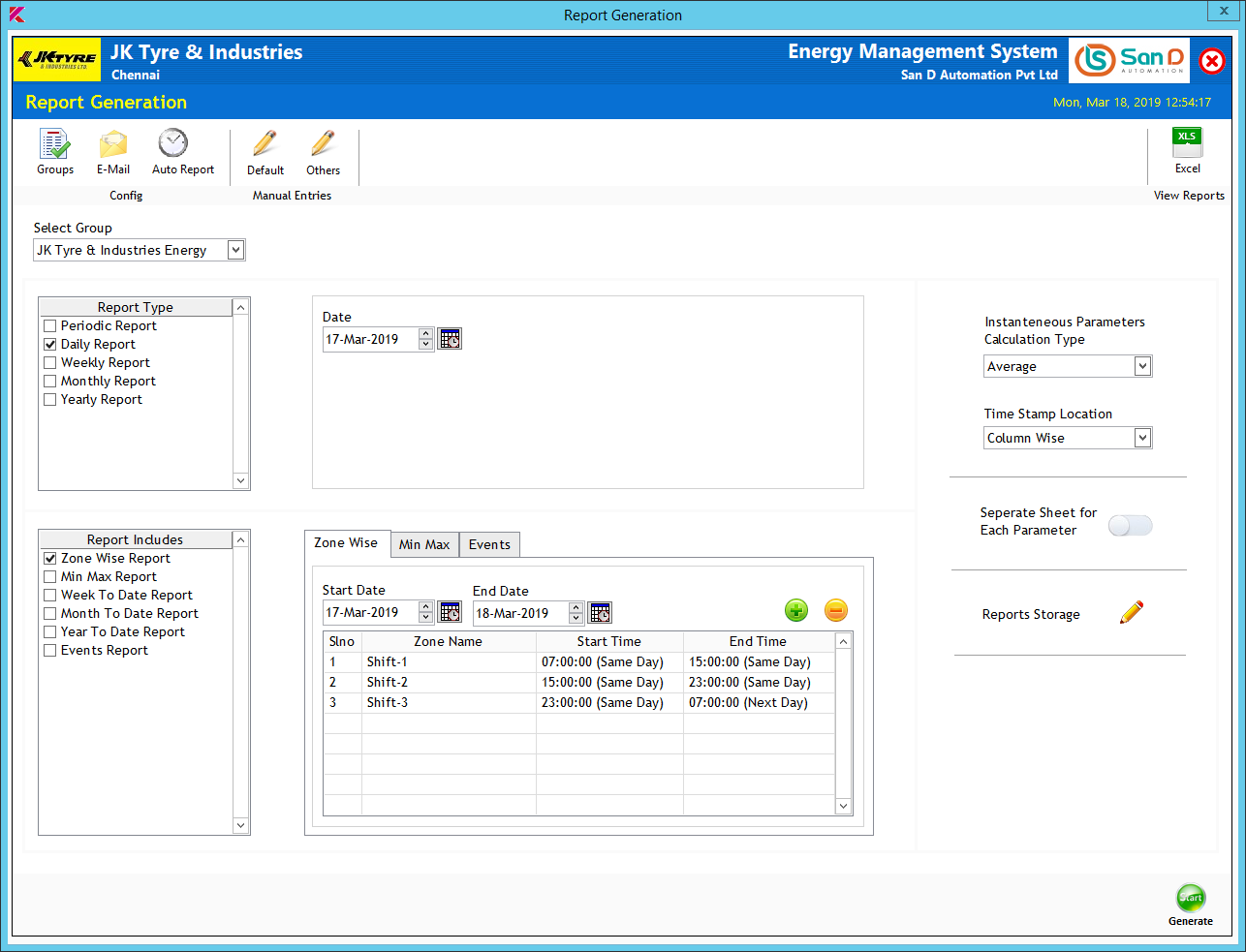This screenshot has height=952, width=1246.
Task: Open Others manual entries pencil icon
Action: 323,144
